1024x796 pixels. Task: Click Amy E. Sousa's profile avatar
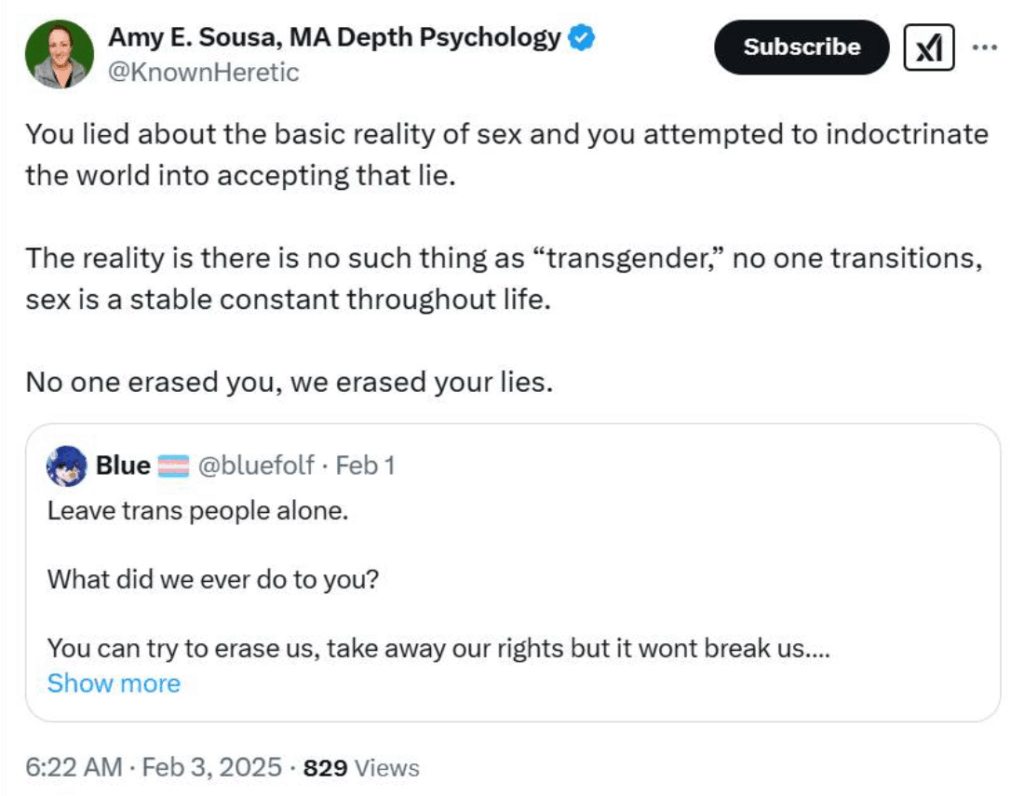pos(59,54)
